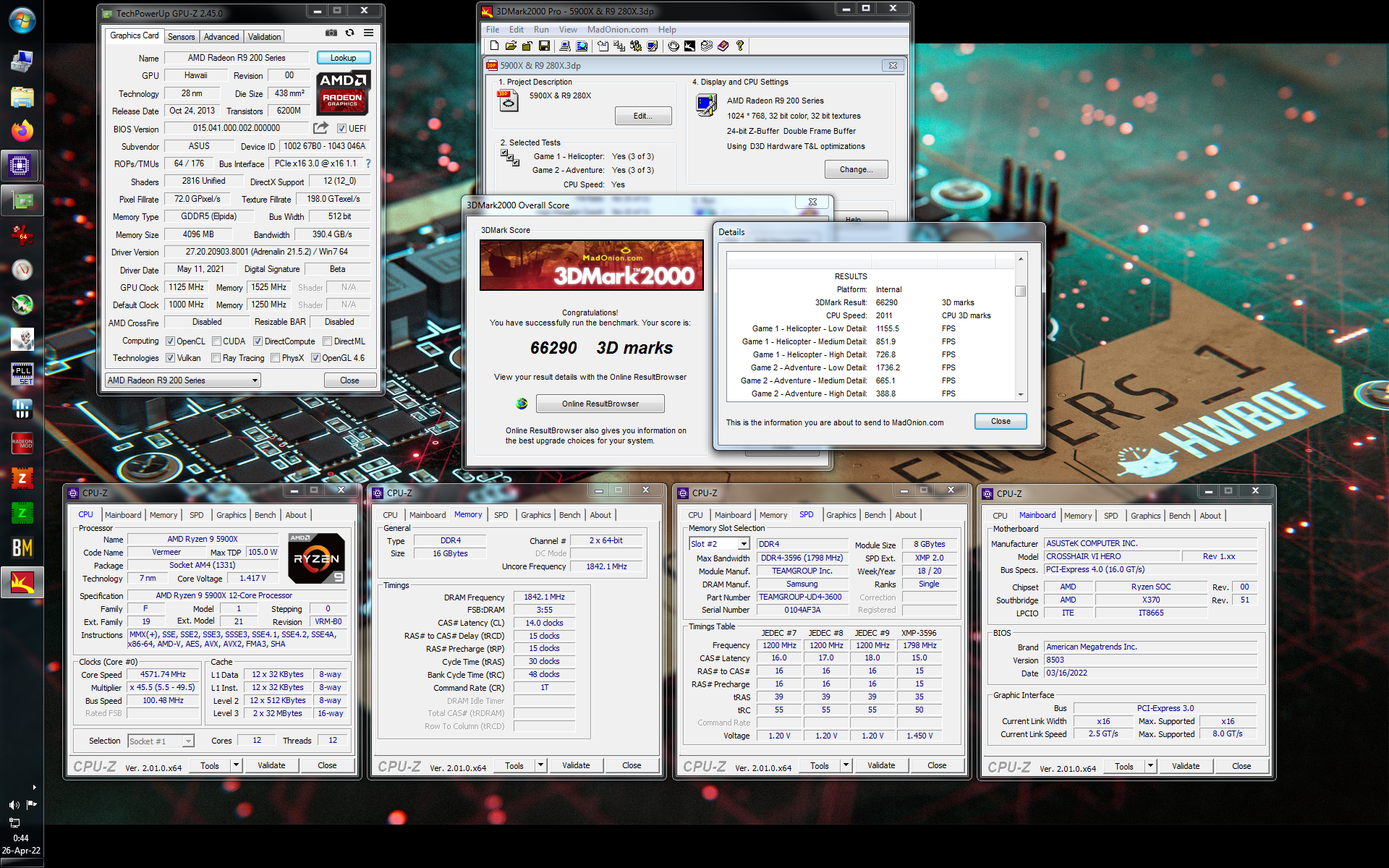
Task: Toggle the OpenGL 4.6 checkbox
Action: click(x=315, y=358)
